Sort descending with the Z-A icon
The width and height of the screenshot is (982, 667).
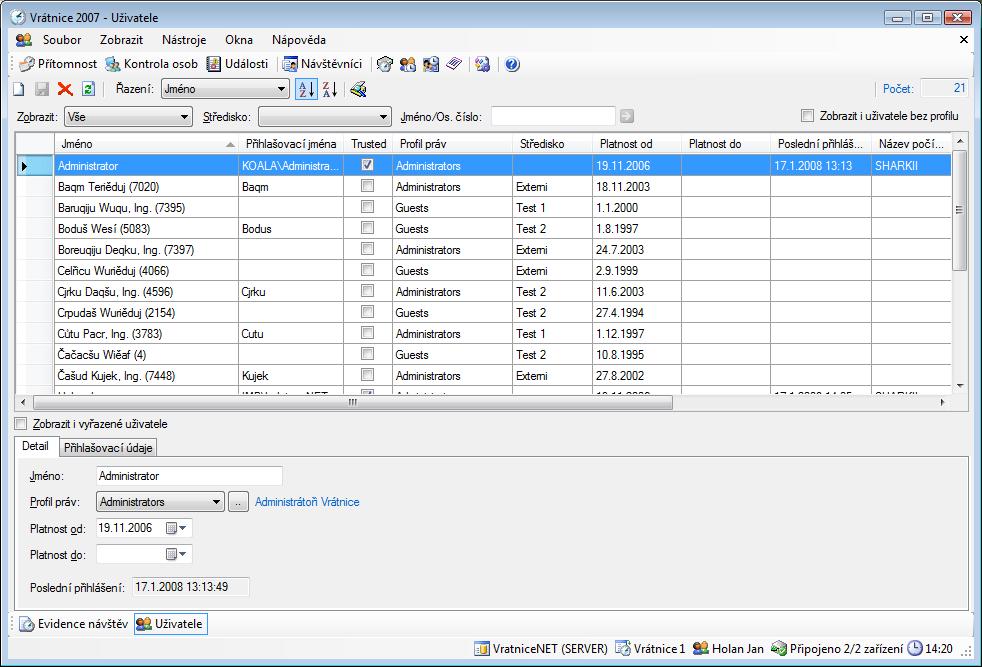330,90
